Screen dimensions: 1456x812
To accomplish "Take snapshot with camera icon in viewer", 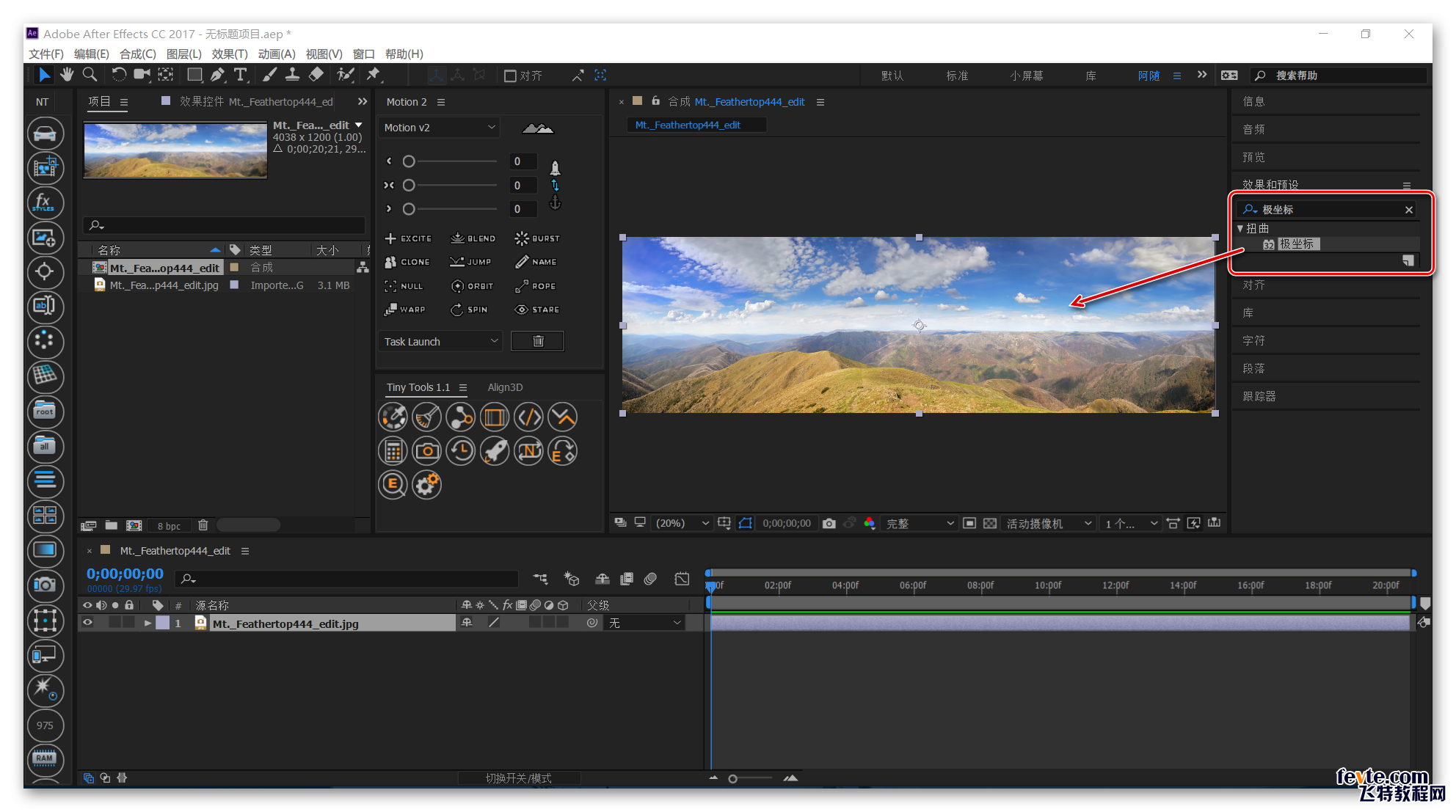I will [x=829, y=523].
